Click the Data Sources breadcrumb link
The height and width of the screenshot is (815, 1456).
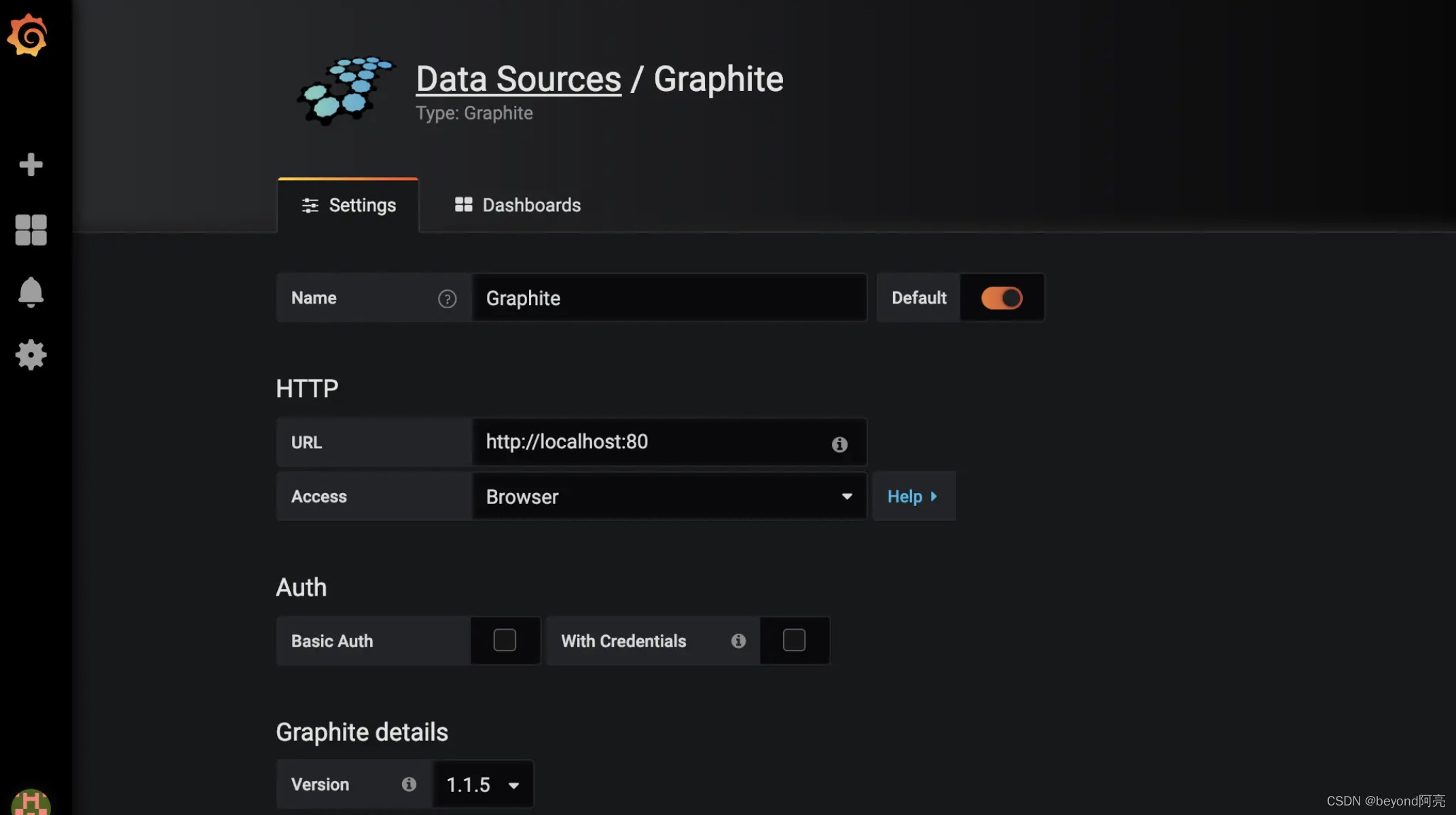point(519,77)
